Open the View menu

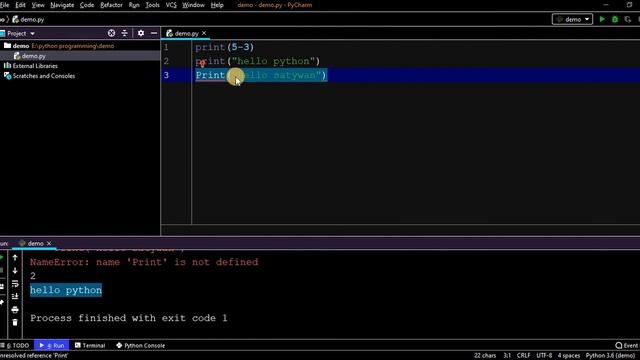[38, 5]
